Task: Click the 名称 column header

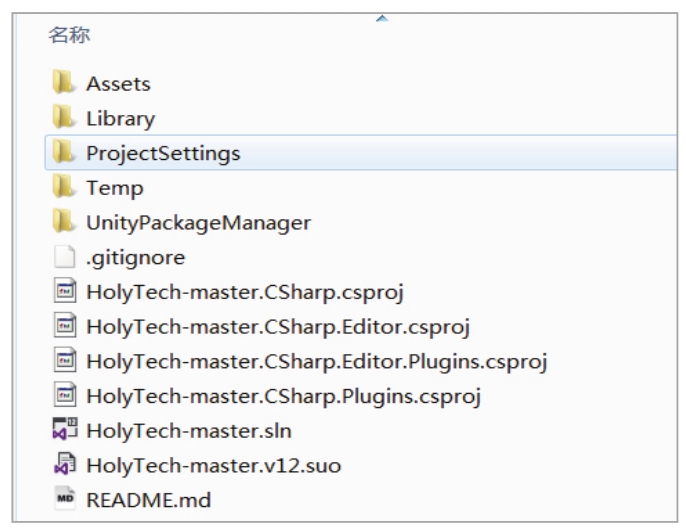Action: point(69,35)
